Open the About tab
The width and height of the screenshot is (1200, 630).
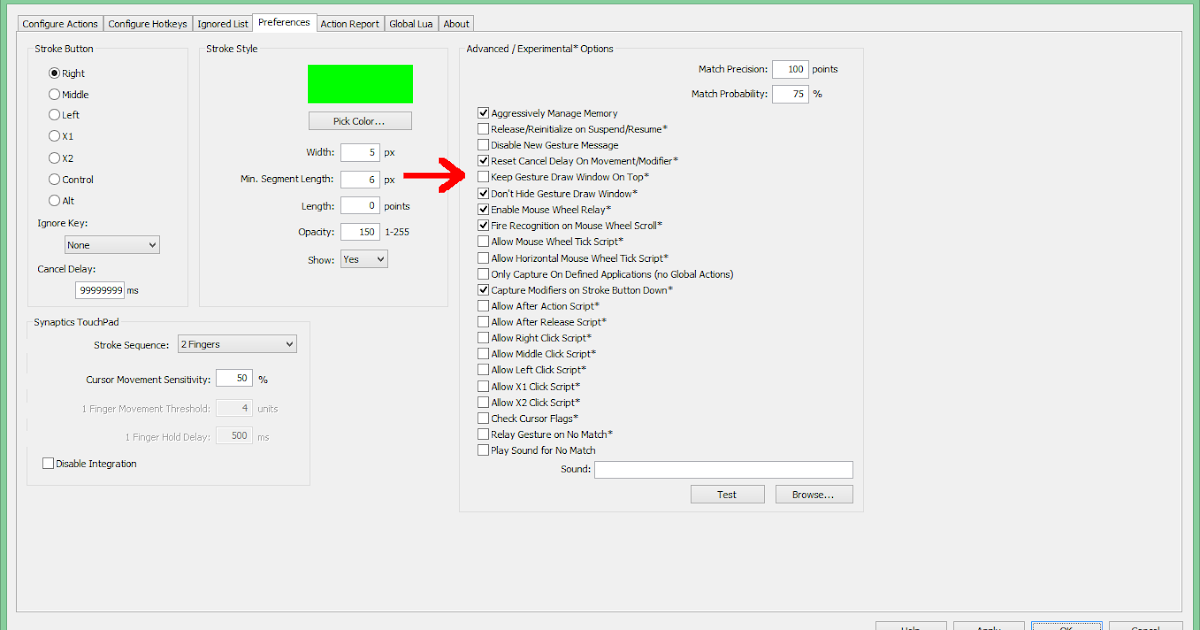click(x=456, y=23)
